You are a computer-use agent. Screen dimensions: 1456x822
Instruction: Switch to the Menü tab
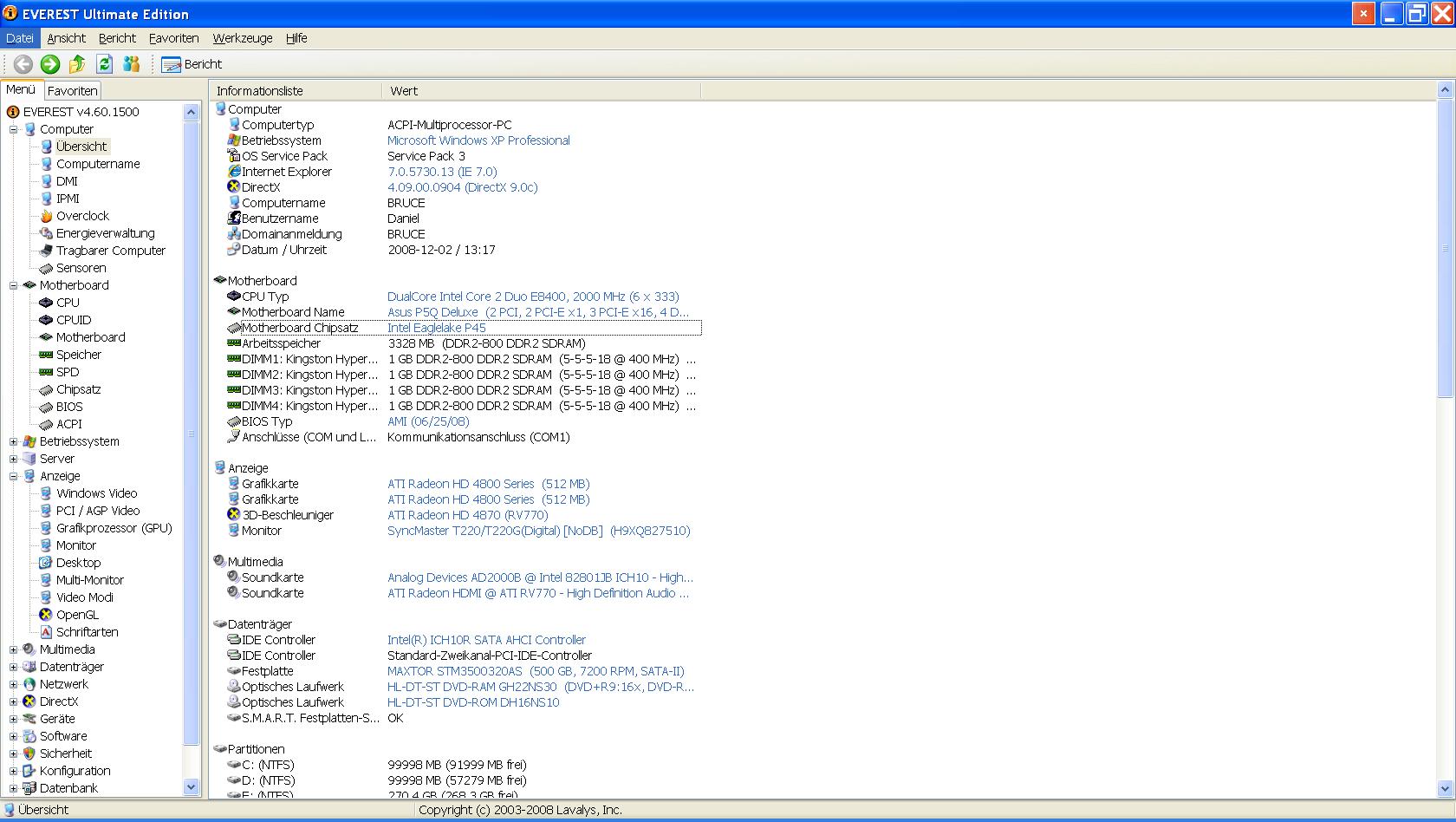[x=21, y=89]
